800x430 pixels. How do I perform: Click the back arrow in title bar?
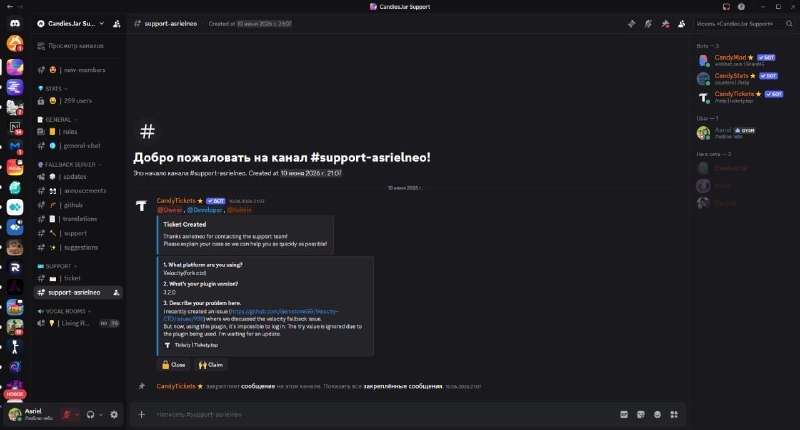[10, 7]
